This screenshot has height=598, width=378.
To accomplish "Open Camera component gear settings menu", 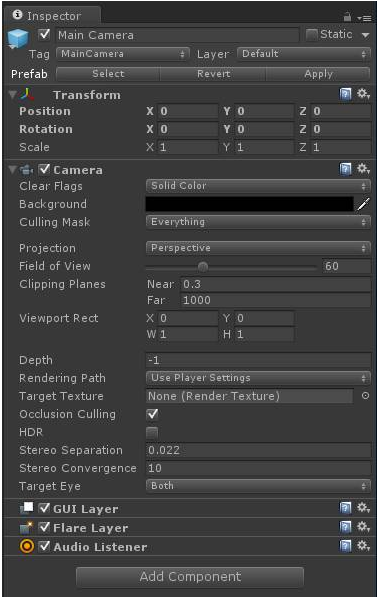I will [364, 169].
